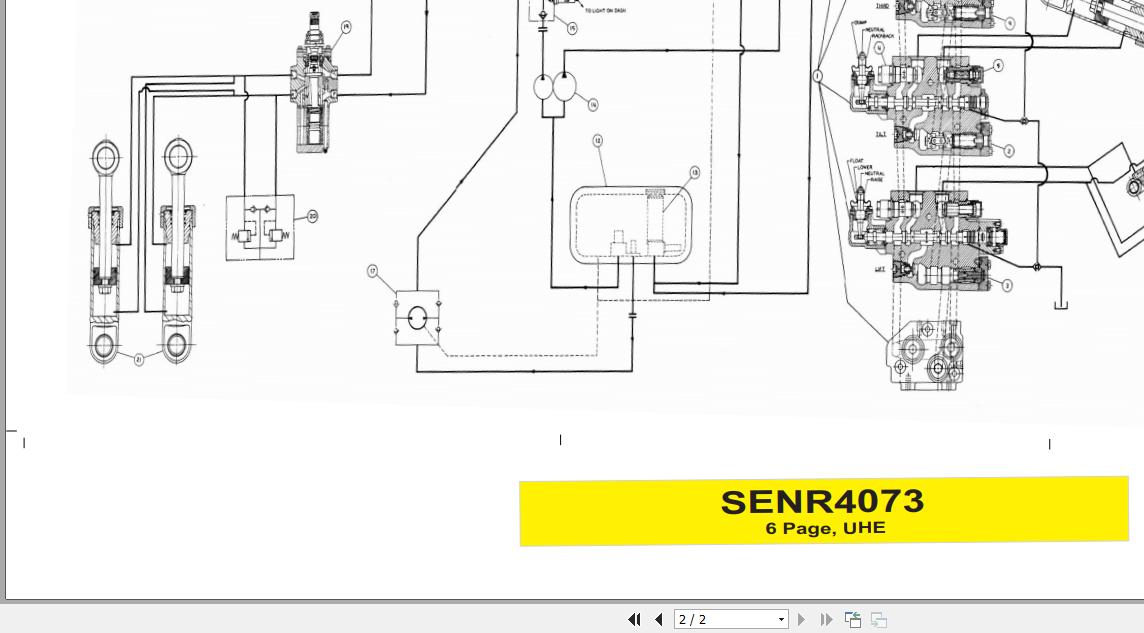Jump to the last page

click(826, 620)
